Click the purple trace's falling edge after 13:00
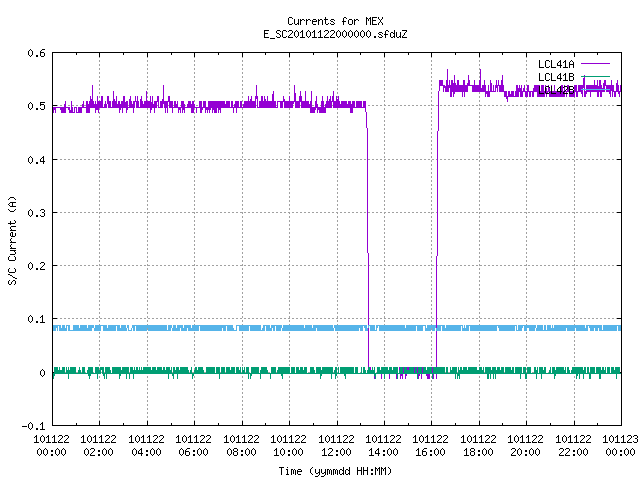Image resolution: width=640 pixels, height=480 pixels. click(368, 237)
